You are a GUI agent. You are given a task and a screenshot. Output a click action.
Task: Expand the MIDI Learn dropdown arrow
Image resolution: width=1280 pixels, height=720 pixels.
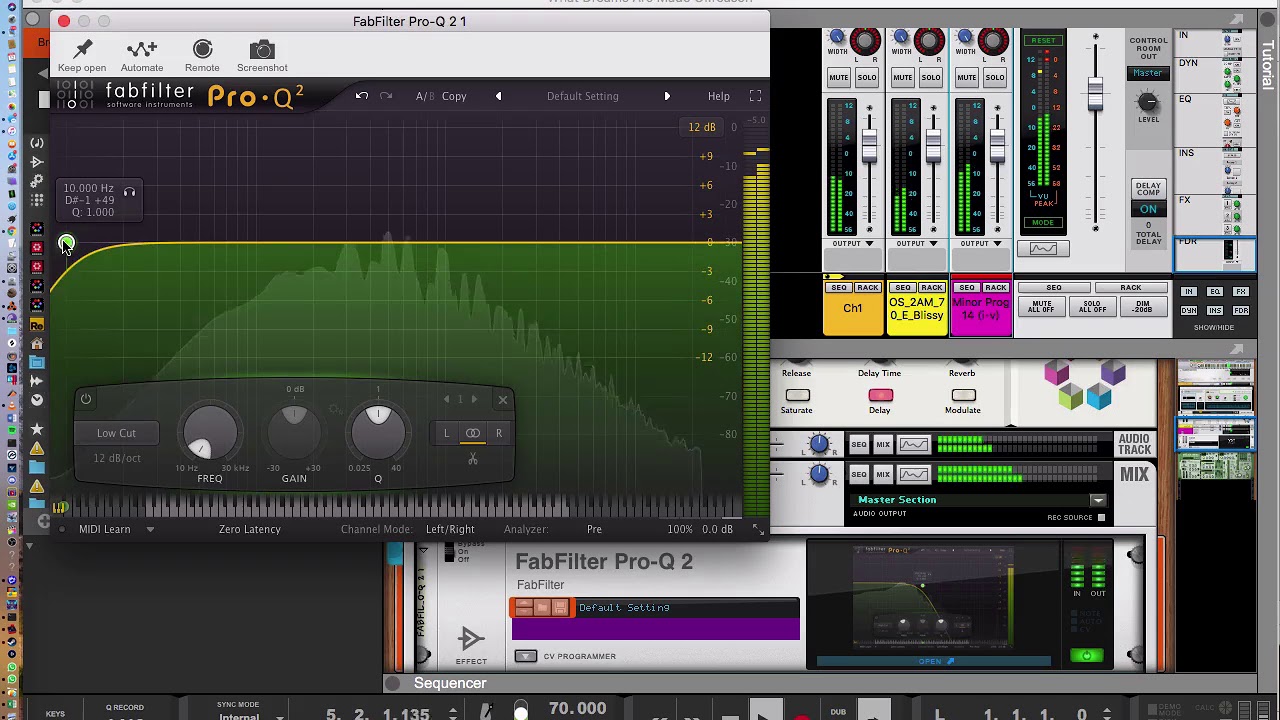[150, 529]
